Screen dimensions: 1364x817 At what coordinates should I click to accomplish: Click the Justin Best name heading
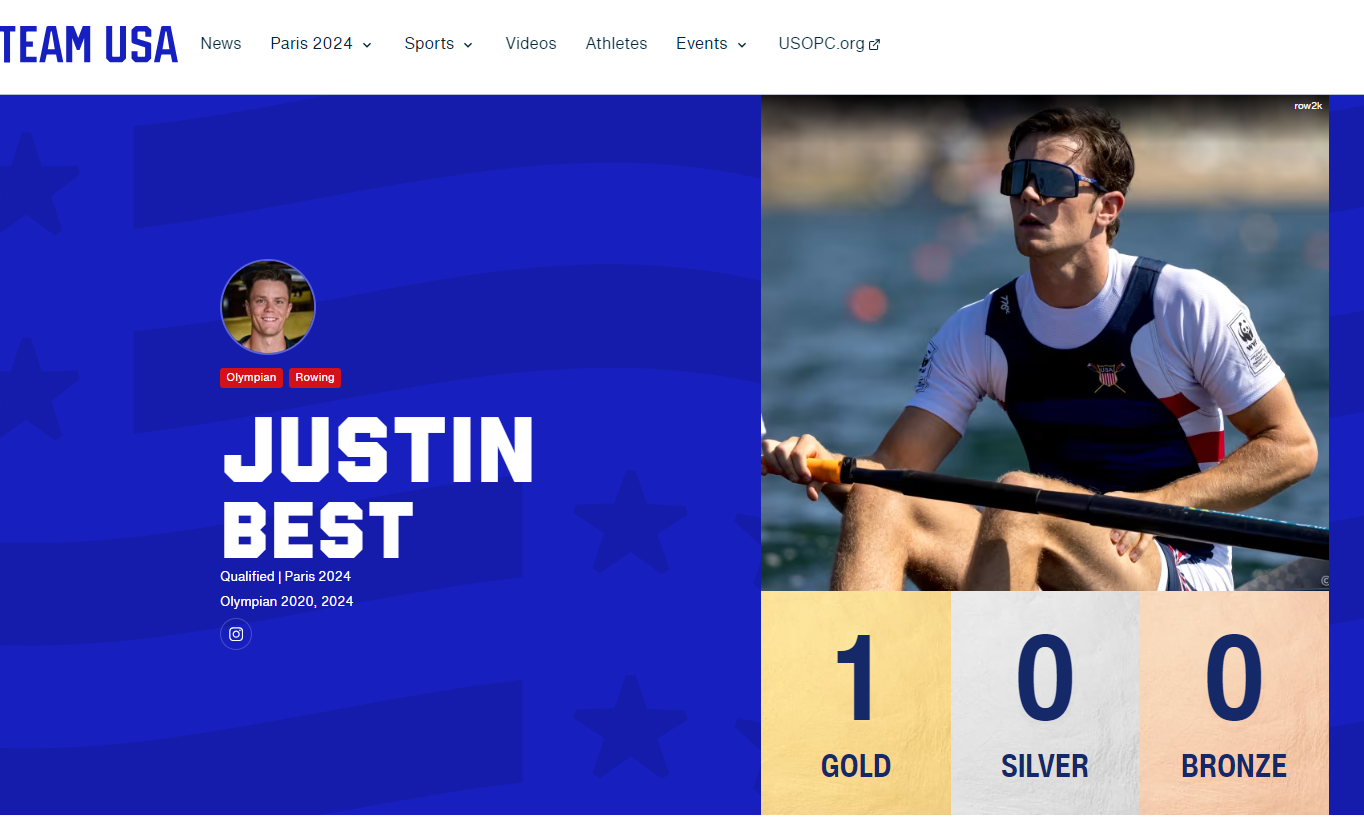click(378, 487)
